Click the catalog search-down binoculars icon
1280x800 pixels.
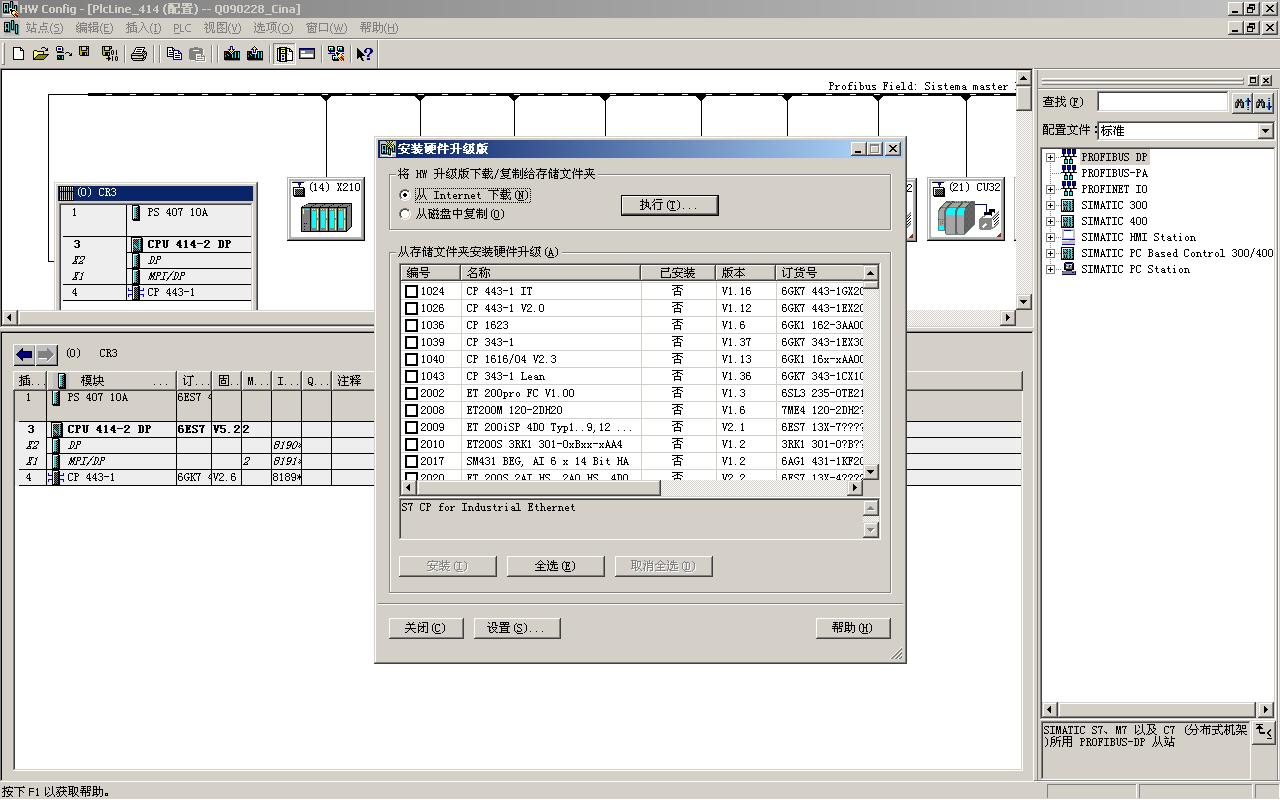pyautogui.click(x=1264, y=102)
